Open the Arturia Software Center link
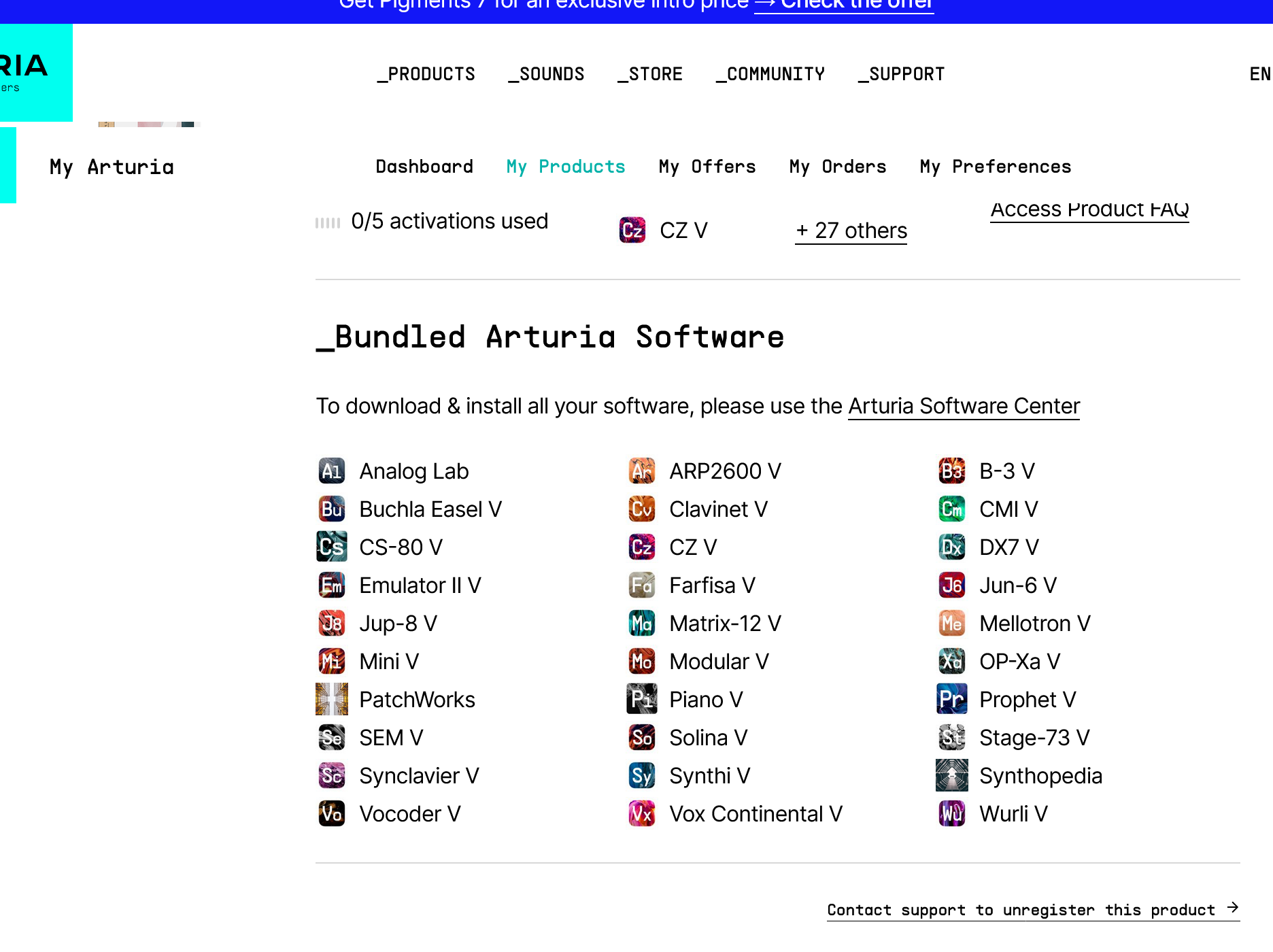Viewport: 1273px width, 952px height. pos(964,406)
